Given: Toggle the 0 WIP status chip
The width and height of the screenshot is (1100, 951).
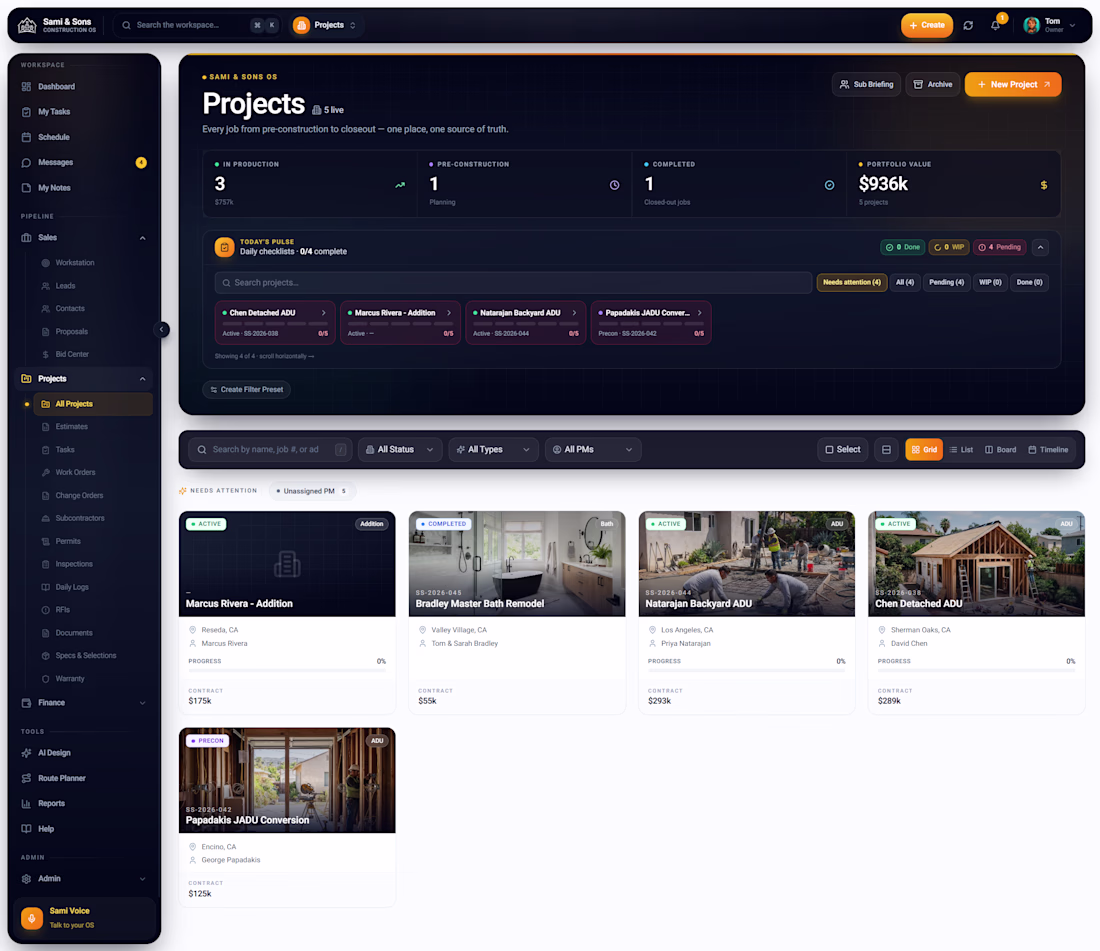Looking at the screenshot, I should click(x=949, y=247).
